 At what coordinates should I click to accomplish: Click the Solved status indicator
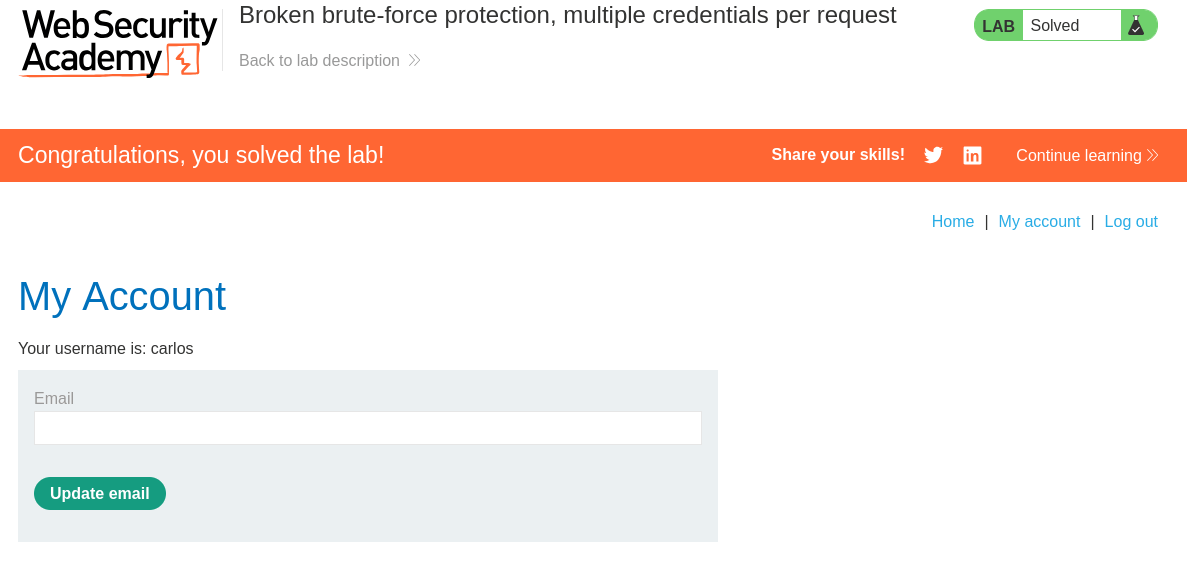[x=1070, y=24]
